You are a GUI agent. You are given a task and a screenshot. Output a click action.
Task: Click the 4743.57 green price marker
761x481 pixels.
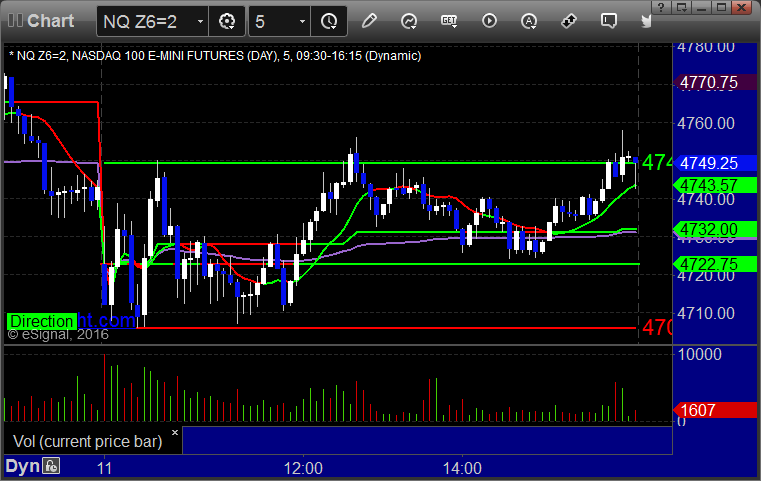point(714,185)
